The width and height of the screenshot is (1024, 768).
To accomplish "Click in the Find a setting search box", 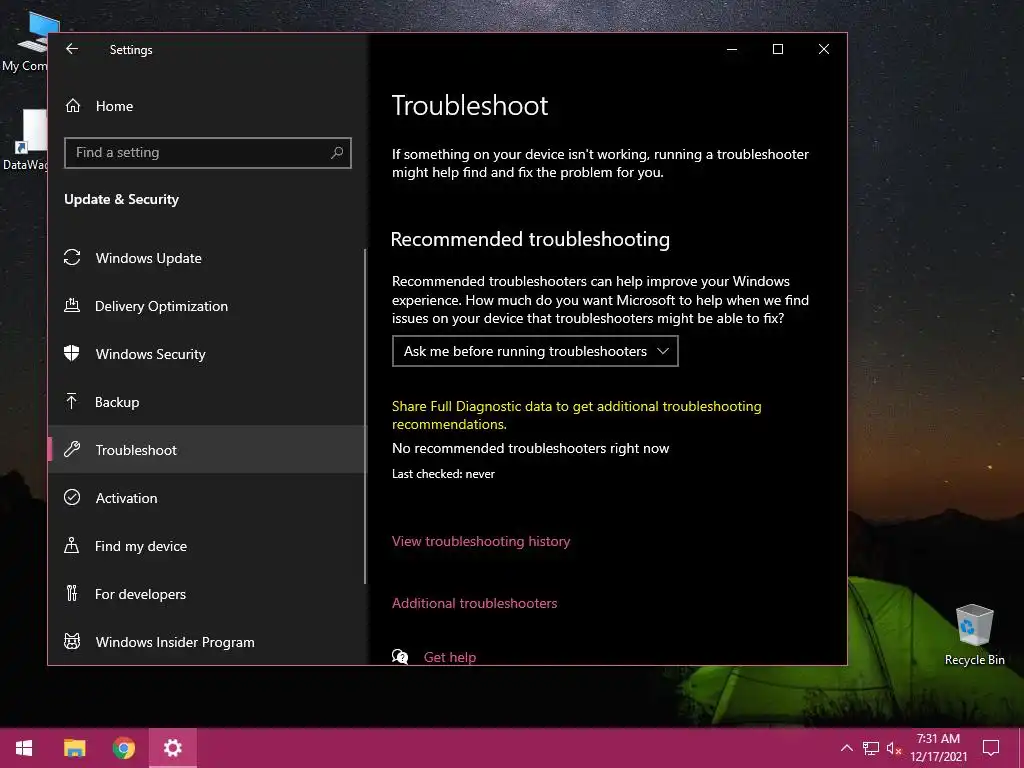I will (x=208, y=152).
